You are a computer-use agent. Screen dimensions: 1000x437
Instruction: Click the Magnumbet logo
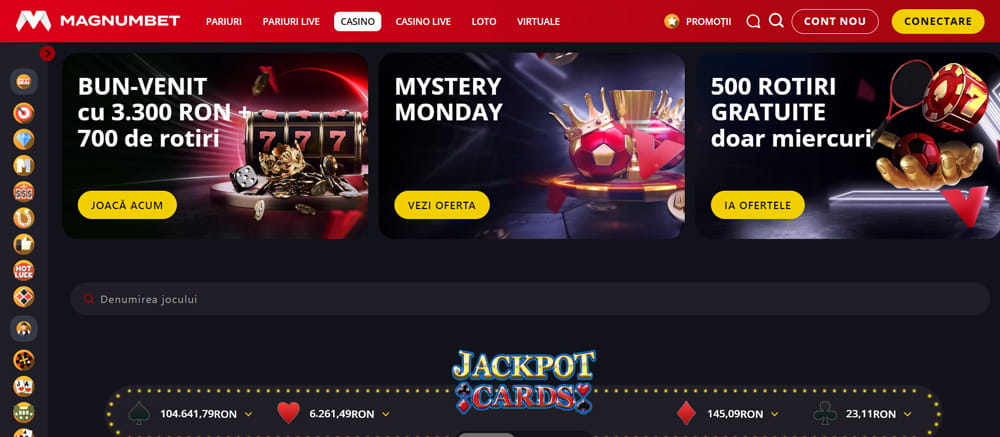point(98,21)
